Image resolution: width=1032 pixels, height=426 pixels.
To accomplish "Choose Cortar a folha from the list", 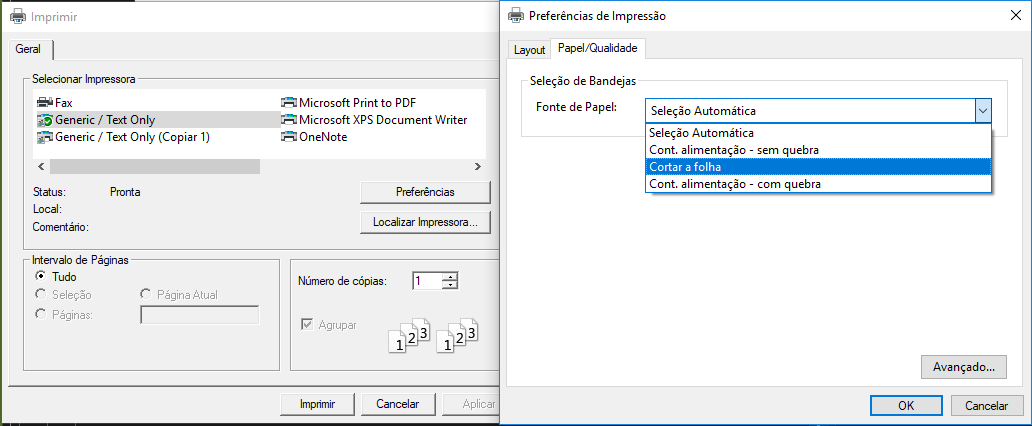I will [818, 167].
